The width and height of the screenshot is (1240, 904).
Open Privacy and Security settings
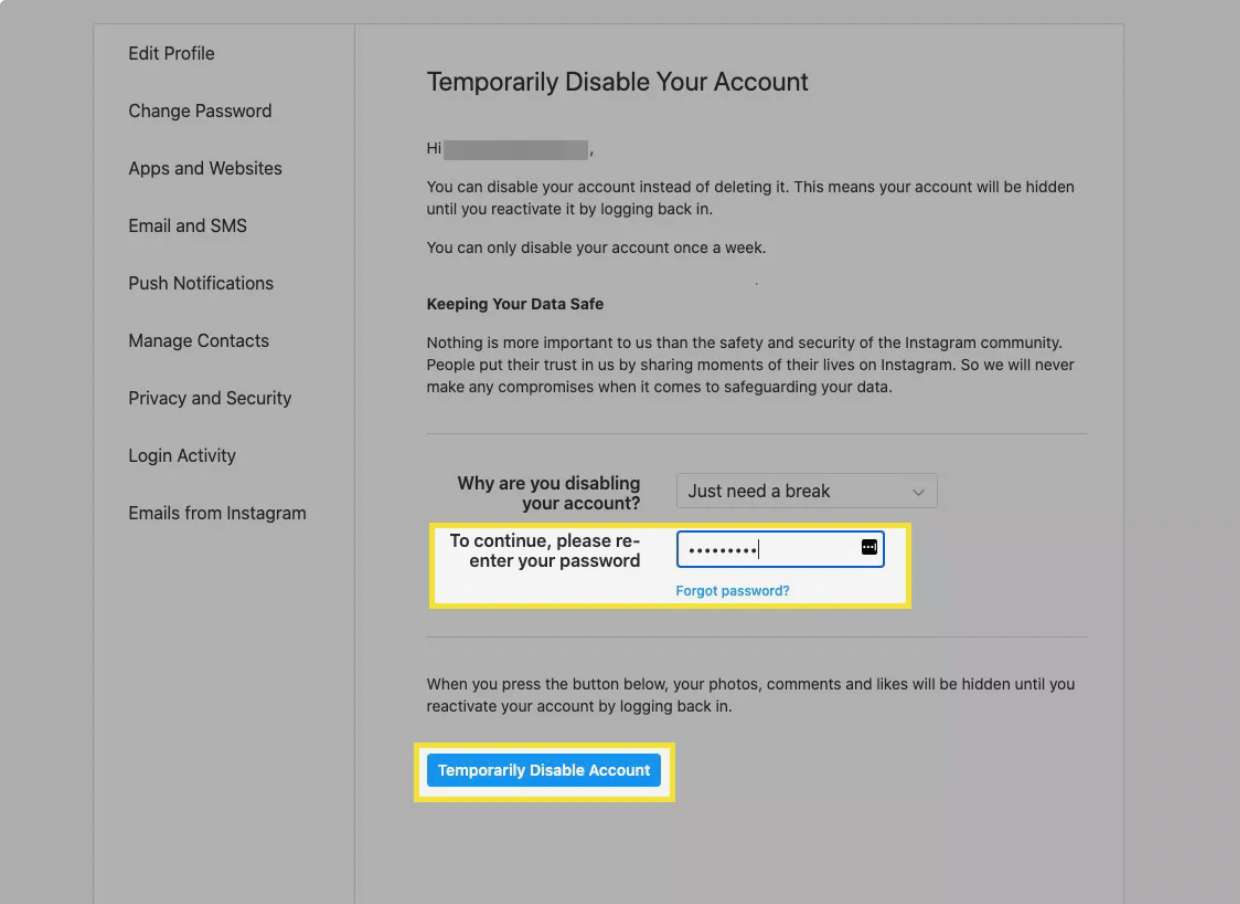[209, 398]
